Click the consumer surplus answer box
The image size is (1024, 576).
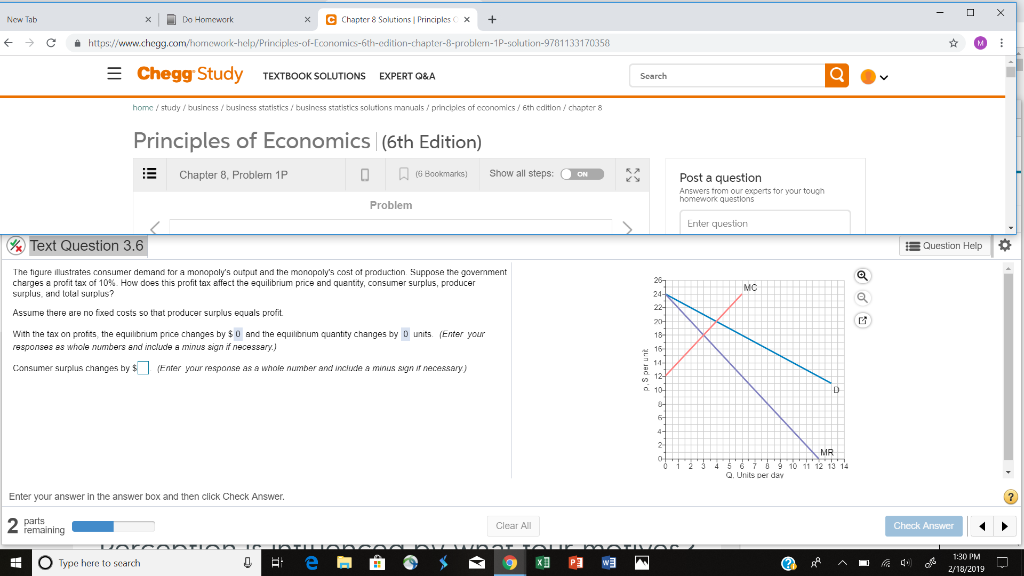coord(142,368)
